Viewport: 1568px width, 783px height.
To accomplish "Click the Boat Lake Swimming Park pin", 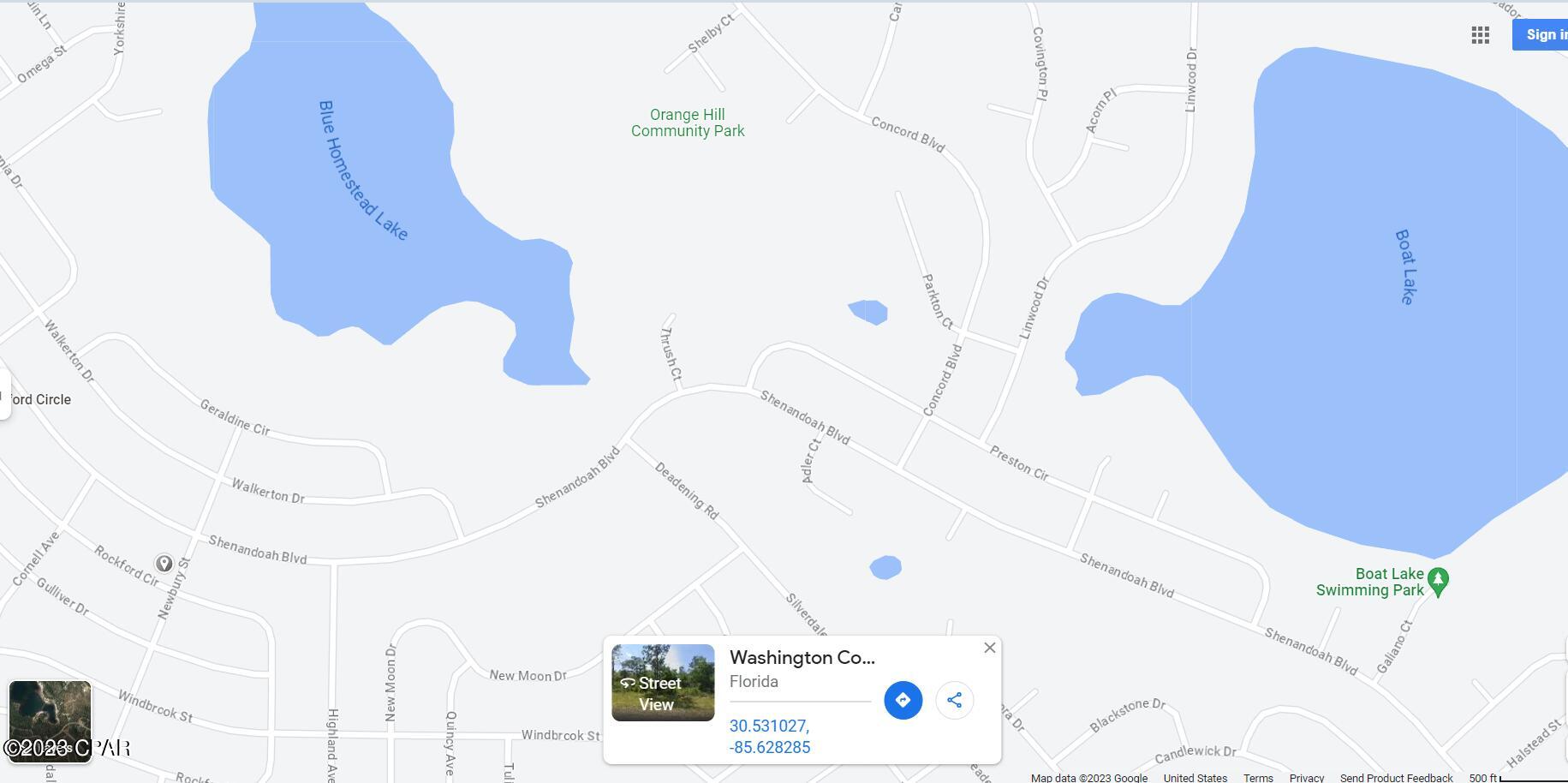I will 1439,582.
